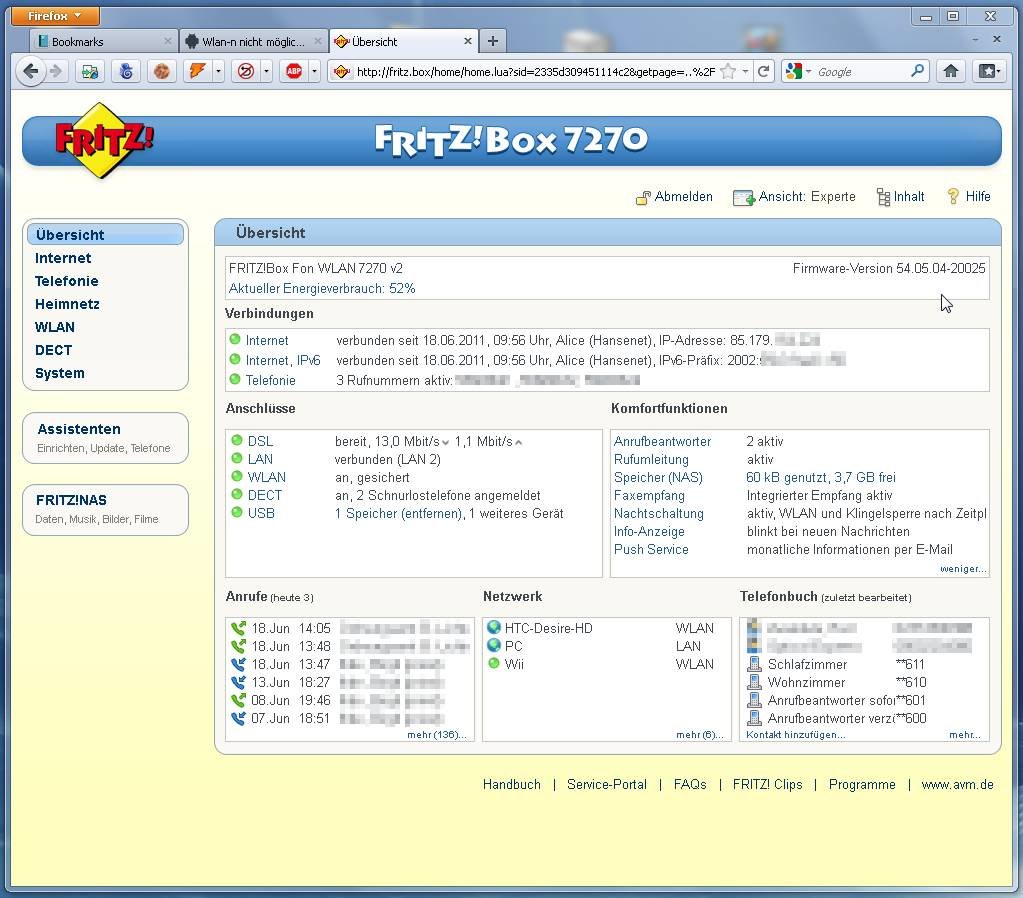Viewport: 1023px width, 898px height.
Task: Open FRITZ!NAS panel
Action: (105, 509)
